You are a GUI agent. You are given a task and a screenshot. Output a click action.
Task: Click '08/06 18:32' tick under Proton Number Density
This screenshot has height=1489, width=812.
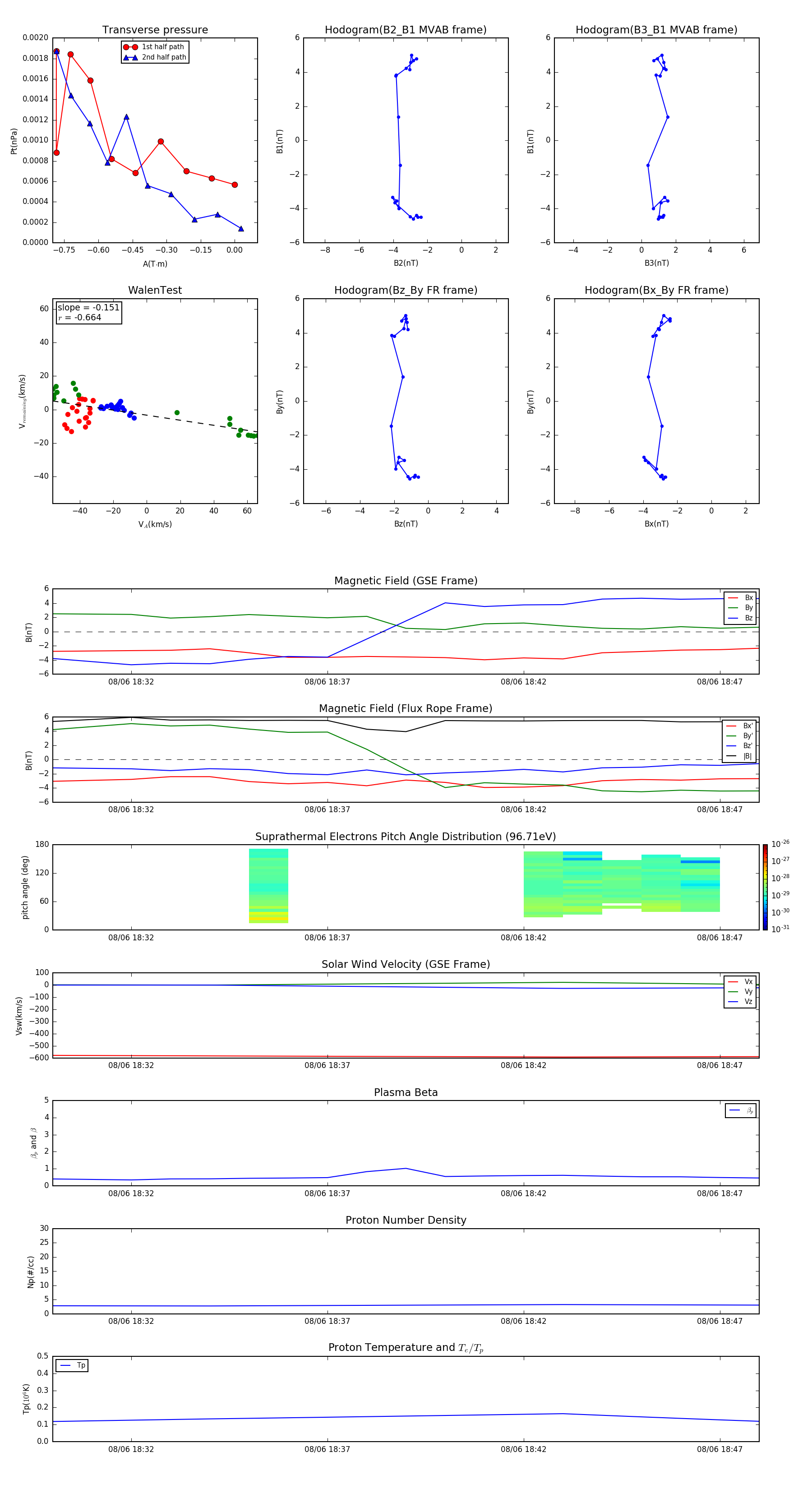pos(131,1321)
